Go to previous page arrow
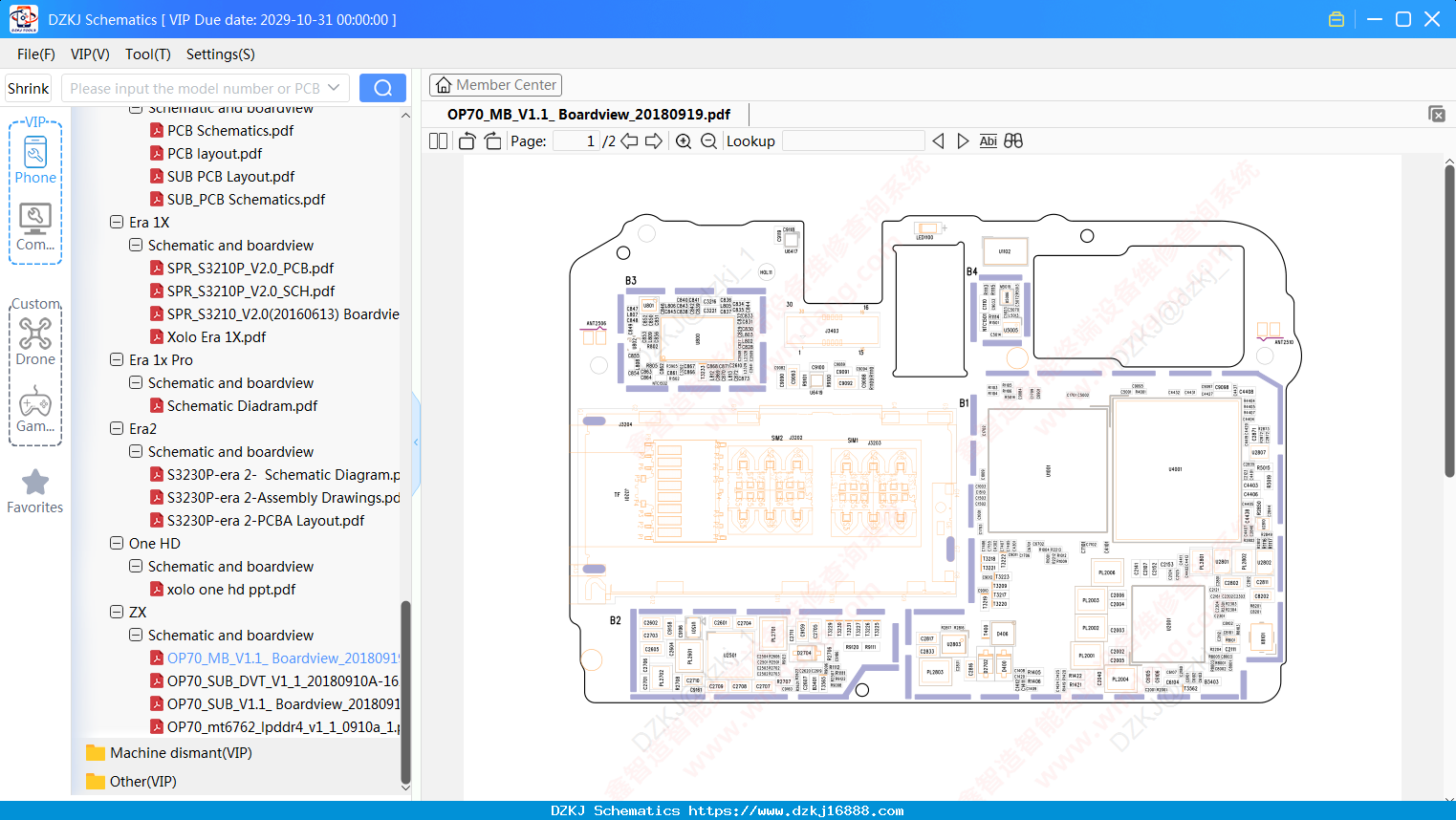 (629, 141)
